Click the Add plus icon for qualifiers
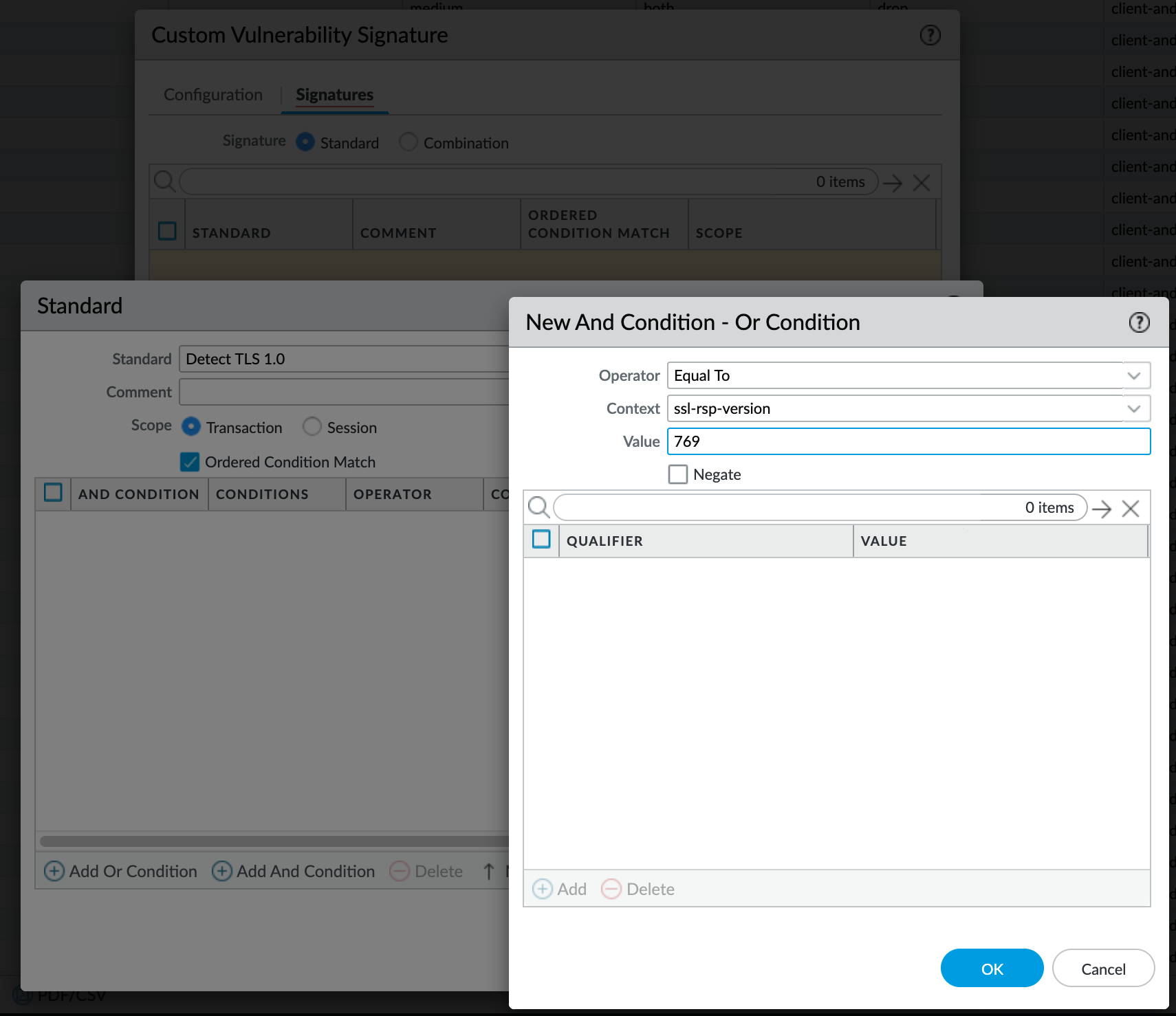This screenshot has height=1016, width=1176. pyautogui.click(x=543, y=889)
